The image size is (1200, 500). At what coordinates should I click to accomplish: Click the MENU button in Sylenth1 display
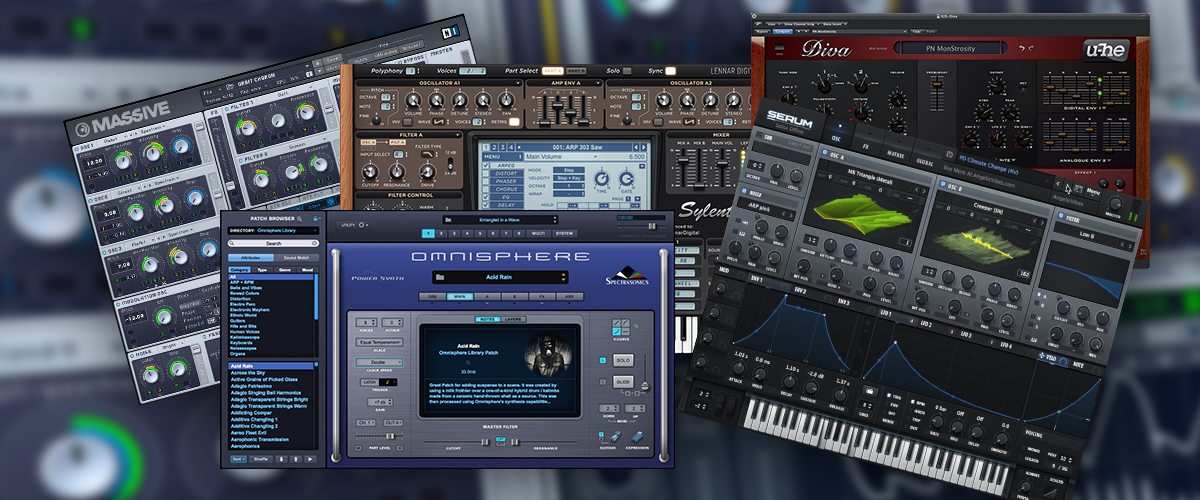[x=502, y=157]
